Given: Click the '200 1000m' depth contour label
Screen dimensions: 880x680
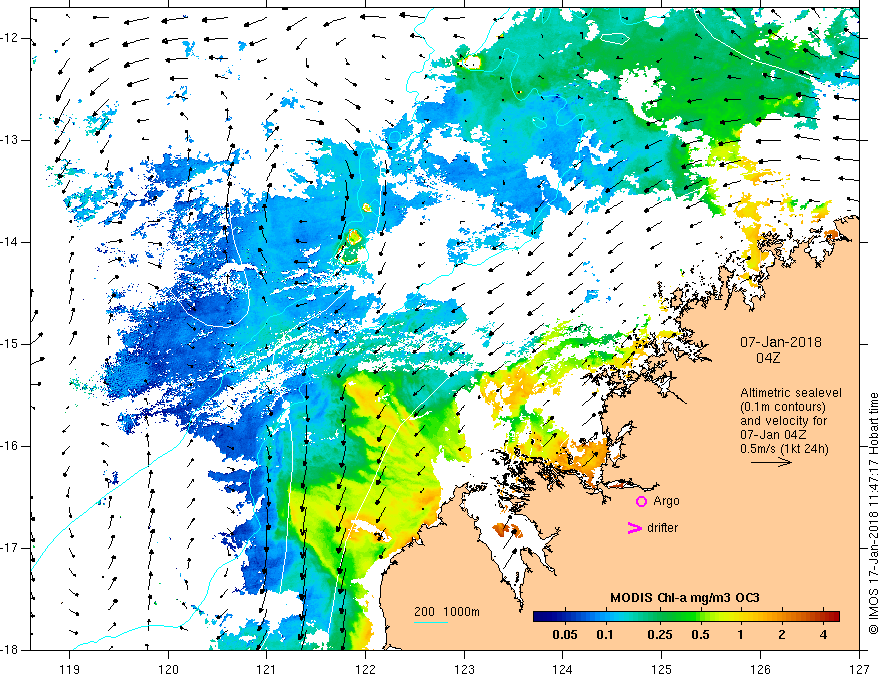Looking at the screenshot, I should tap(447, 612).
